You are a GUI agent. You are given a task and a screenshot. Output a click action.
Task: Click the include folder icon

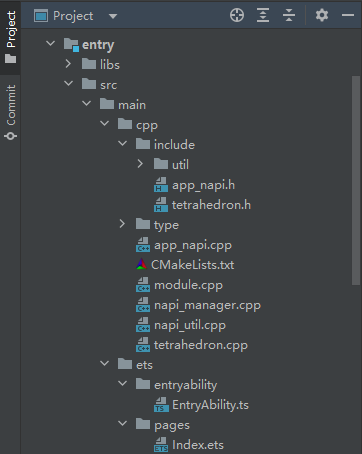coord(143,144)
